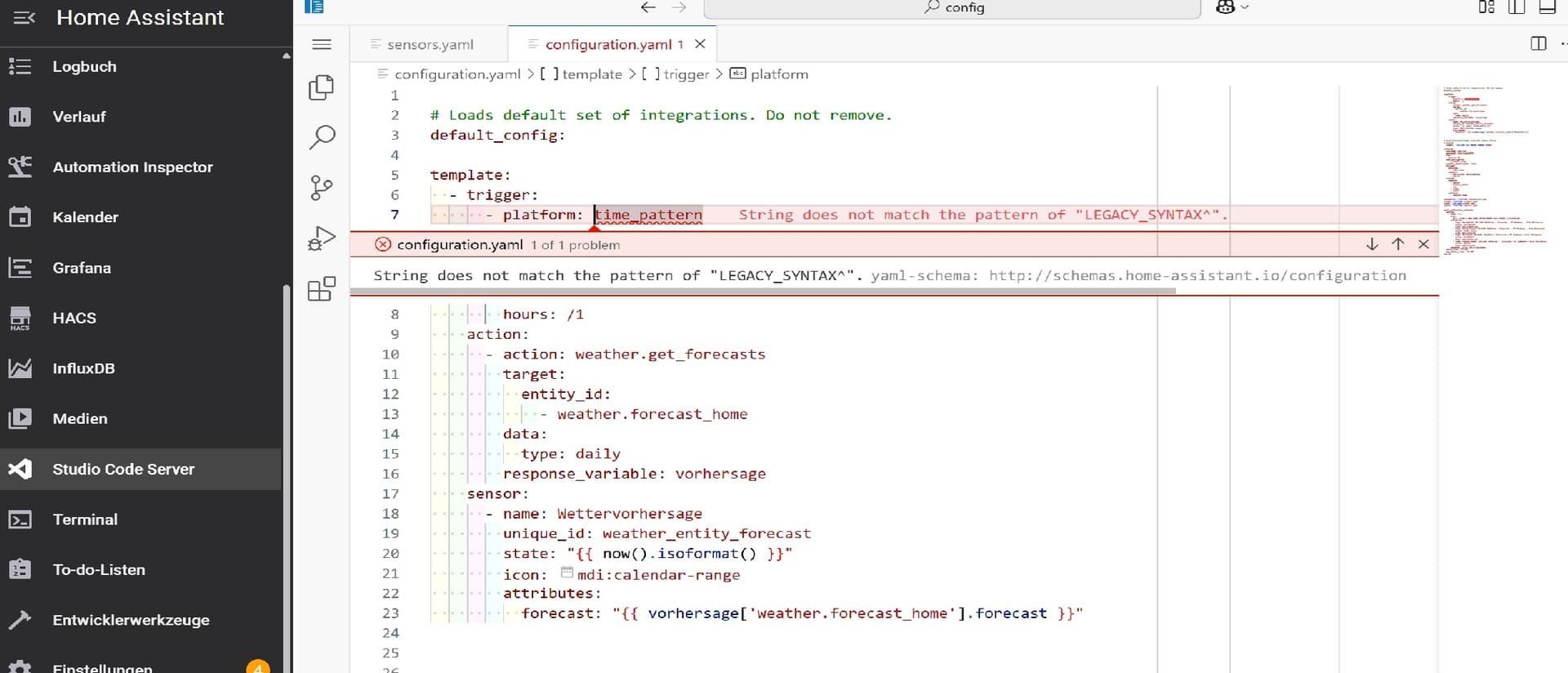Go to next problem arrow
Screen dimensions: 1568x673
point(1372,244)
